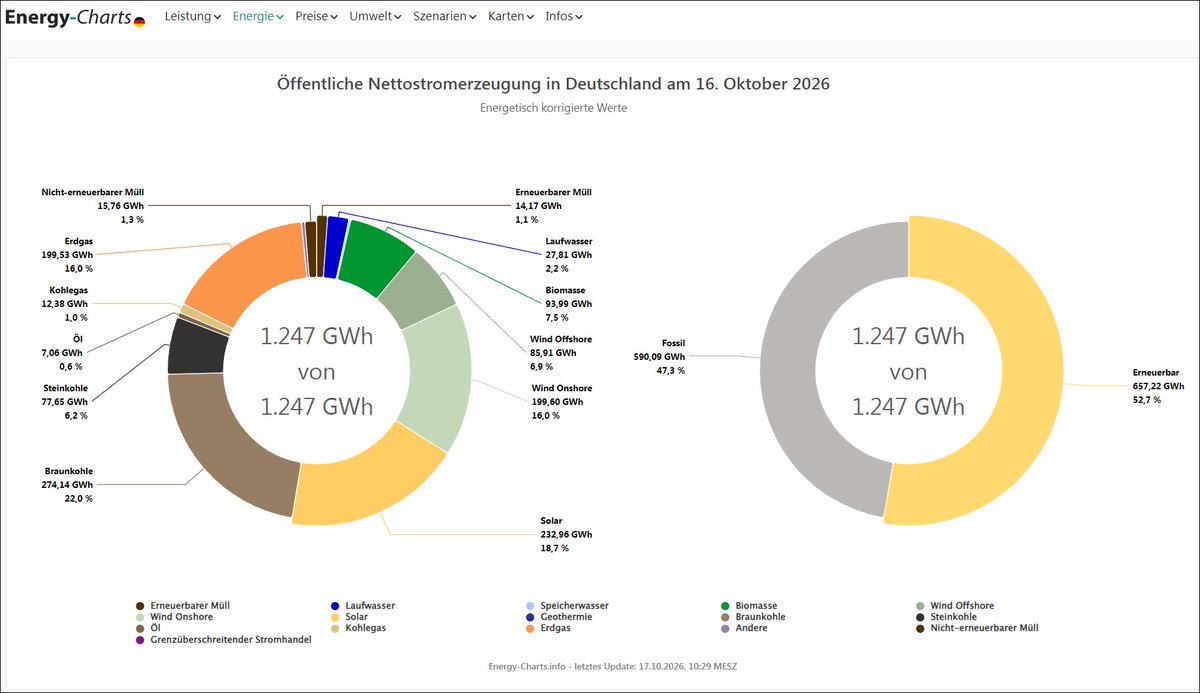Toggle Wind Offshore legend marker
Viewport: 1200px width, 693px height.
920,606
